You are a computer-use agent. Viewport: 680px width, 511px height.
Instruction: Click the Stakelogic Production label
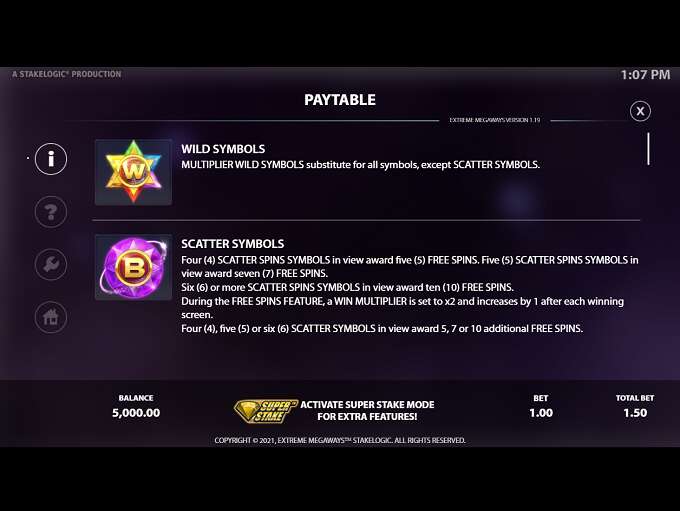pos(66,74)
